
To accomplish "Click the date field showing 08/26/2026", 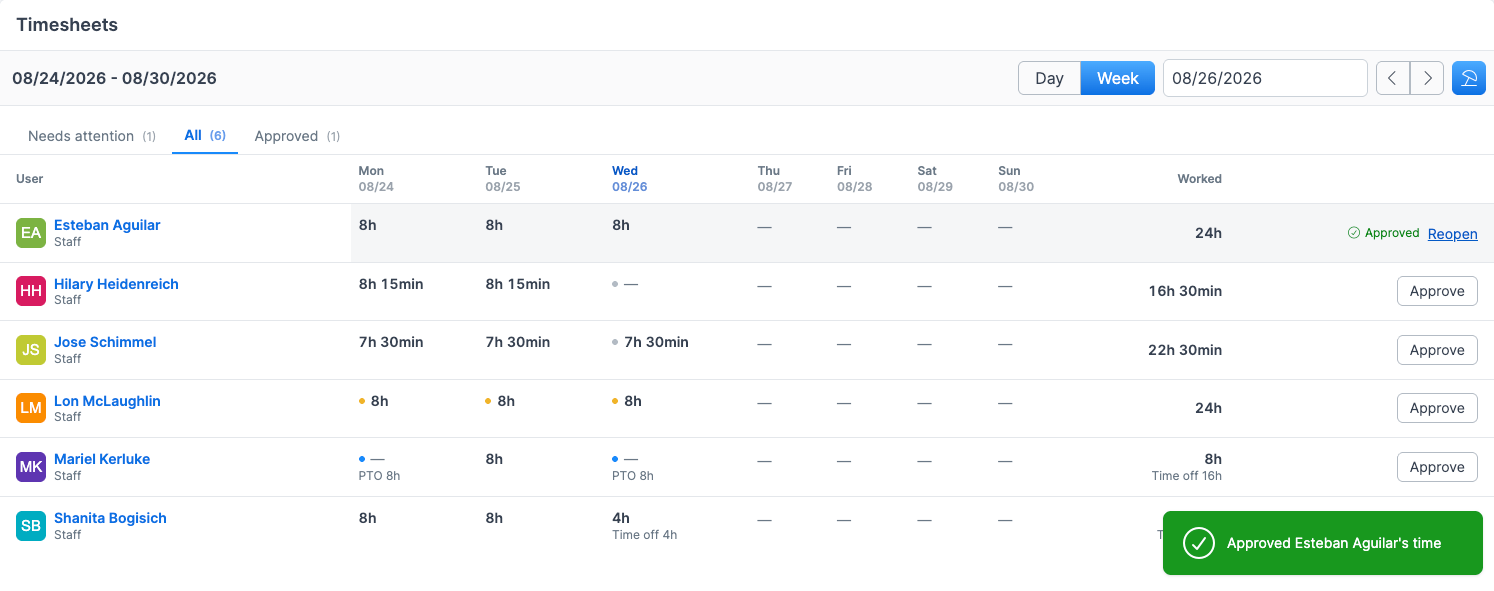I will pos(1265,78).
